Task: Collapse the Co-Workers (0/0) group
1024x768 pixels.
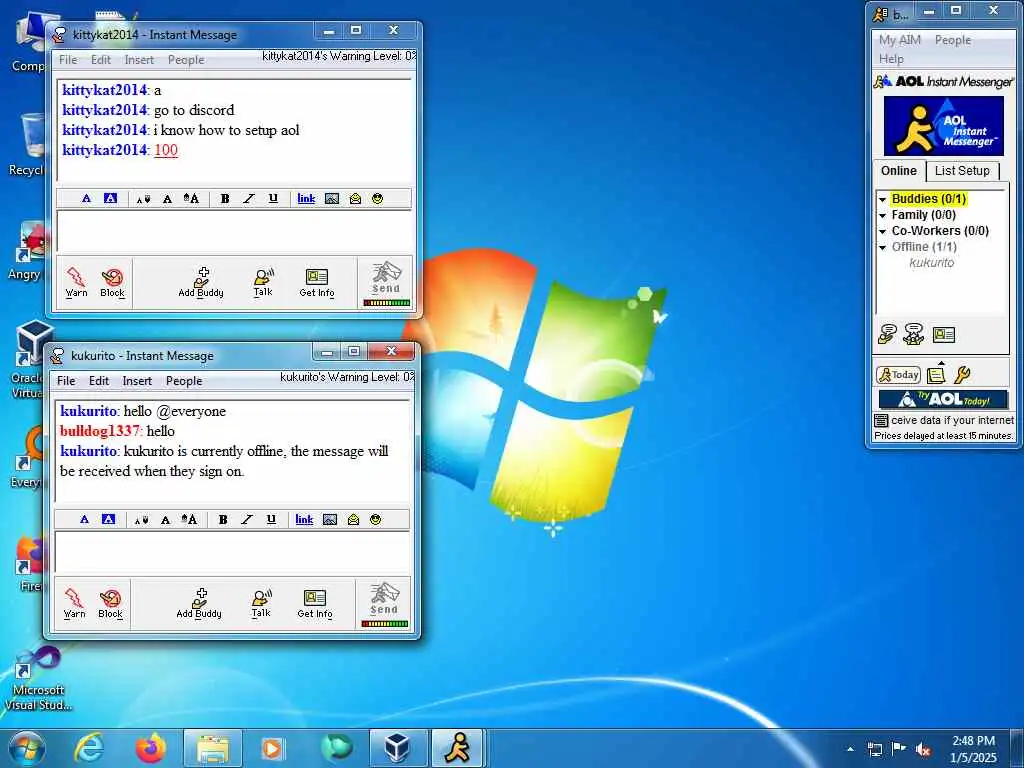Action: tap(883, 231)
